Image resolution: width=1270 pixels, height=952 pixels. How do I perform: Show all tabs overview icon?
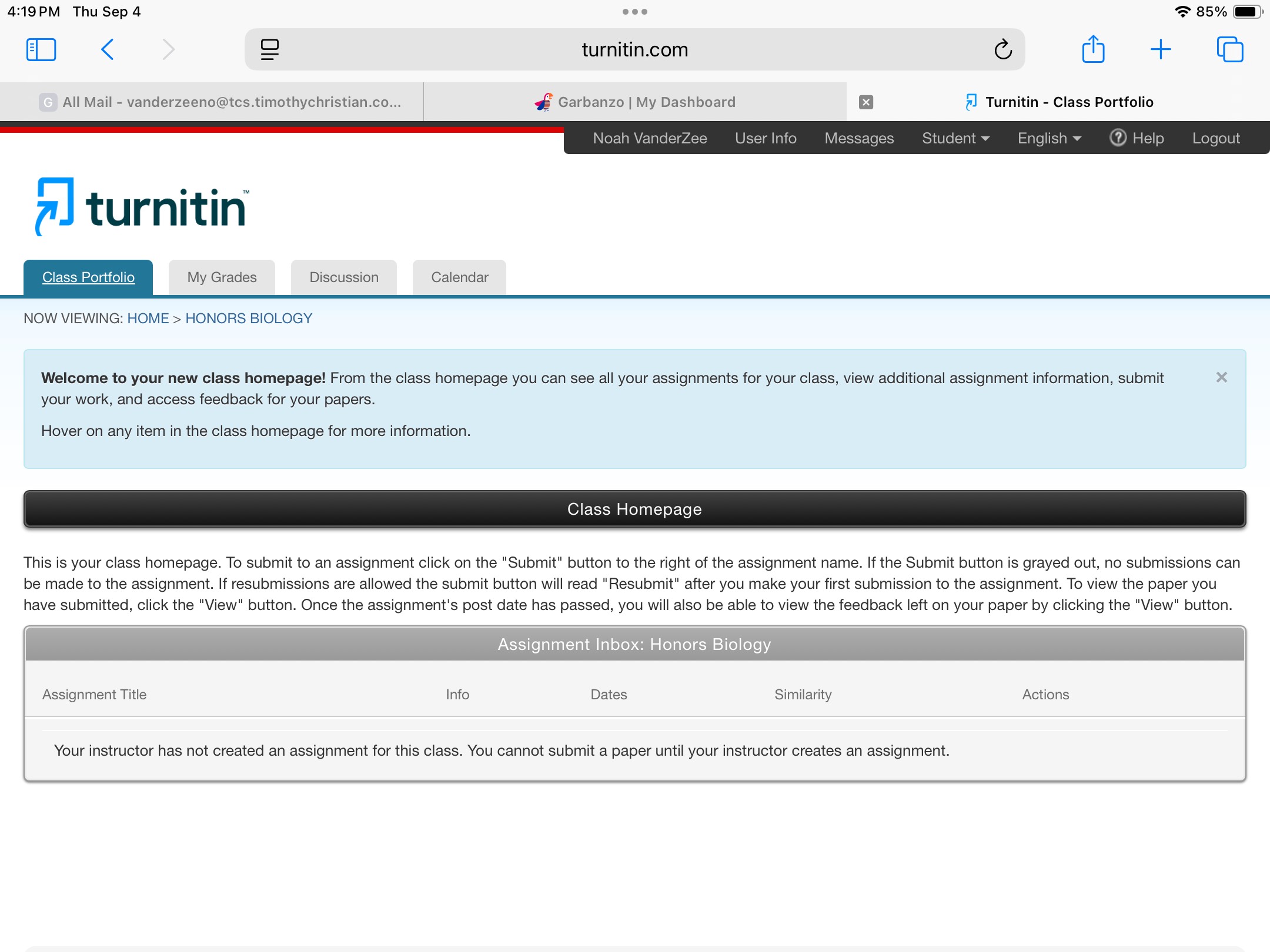tap(1230, 49)
